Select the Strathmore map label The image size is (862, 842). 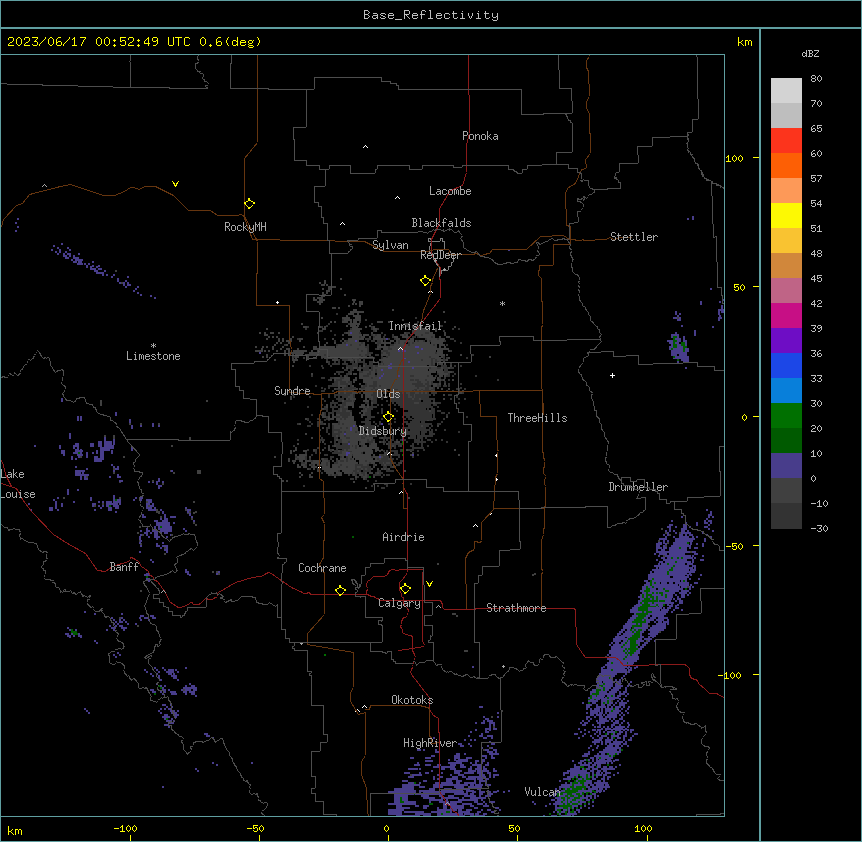pos(516,608)
